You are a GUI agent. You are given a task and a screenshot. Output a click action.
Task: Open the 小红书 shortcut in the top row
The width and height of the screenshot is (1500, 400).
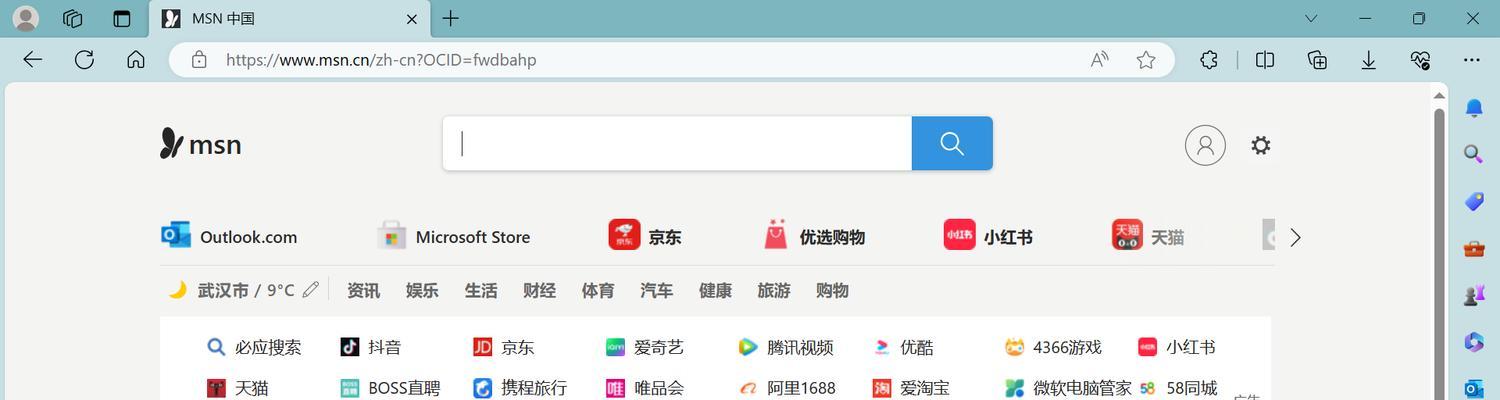[x=988, y=236]
